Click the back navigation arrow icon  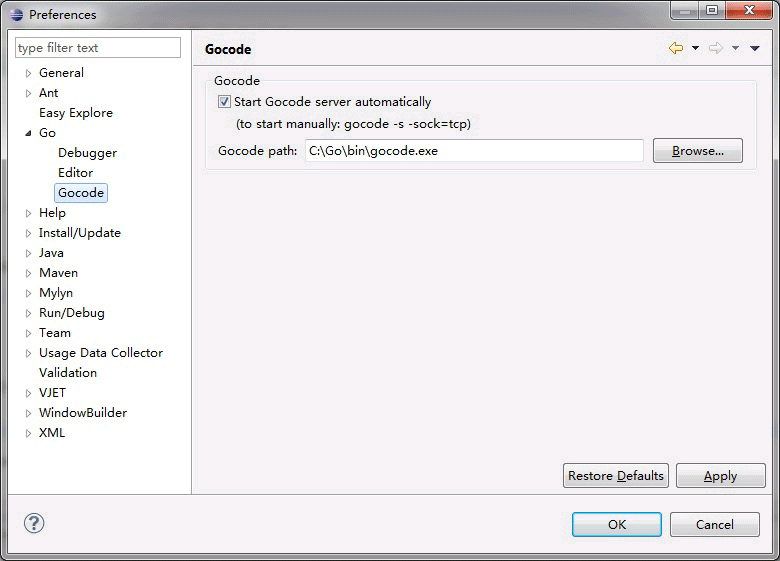[x=676, y=48]
